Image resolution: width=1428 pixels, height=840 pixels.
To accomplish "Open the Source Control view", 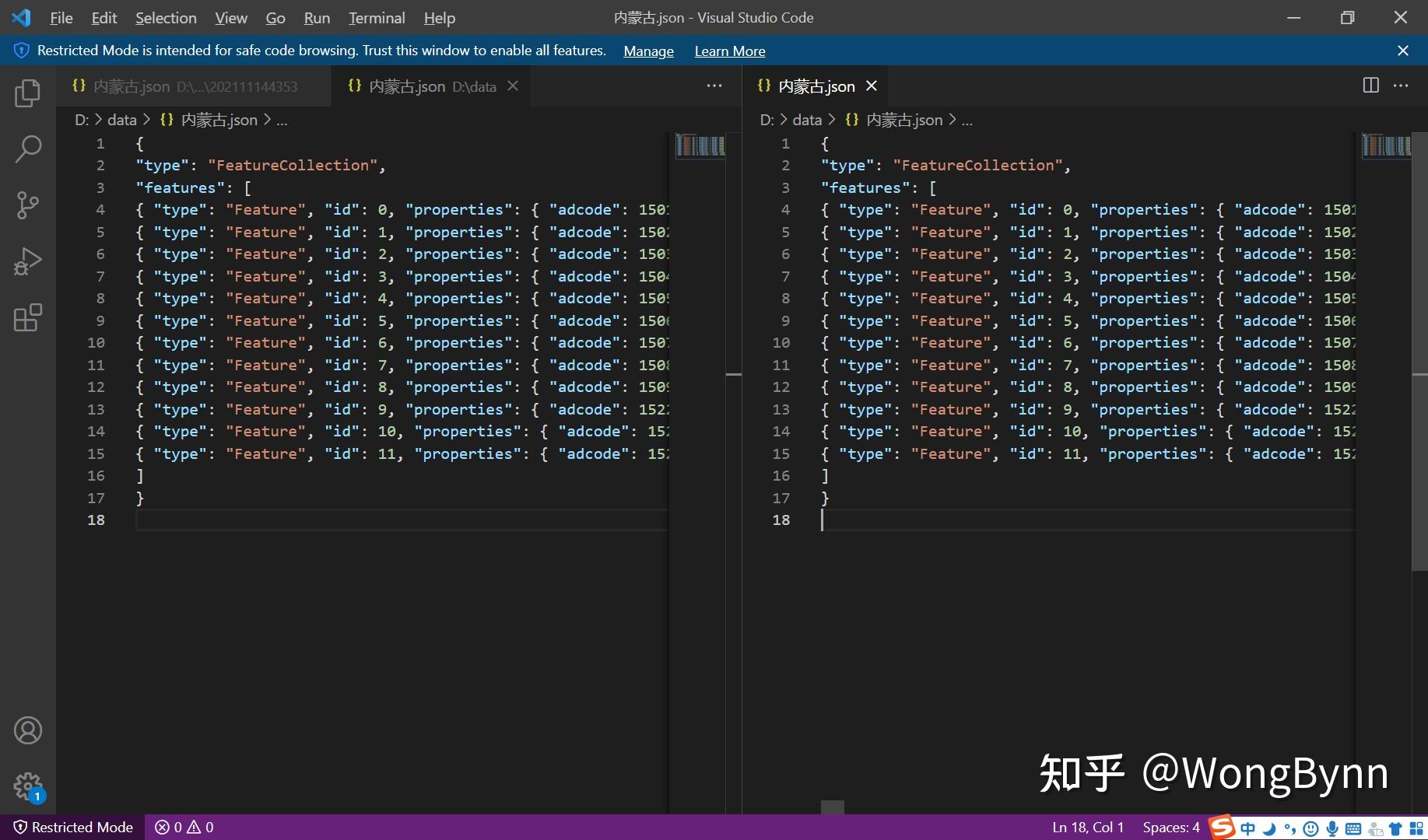I will [28, 205].
